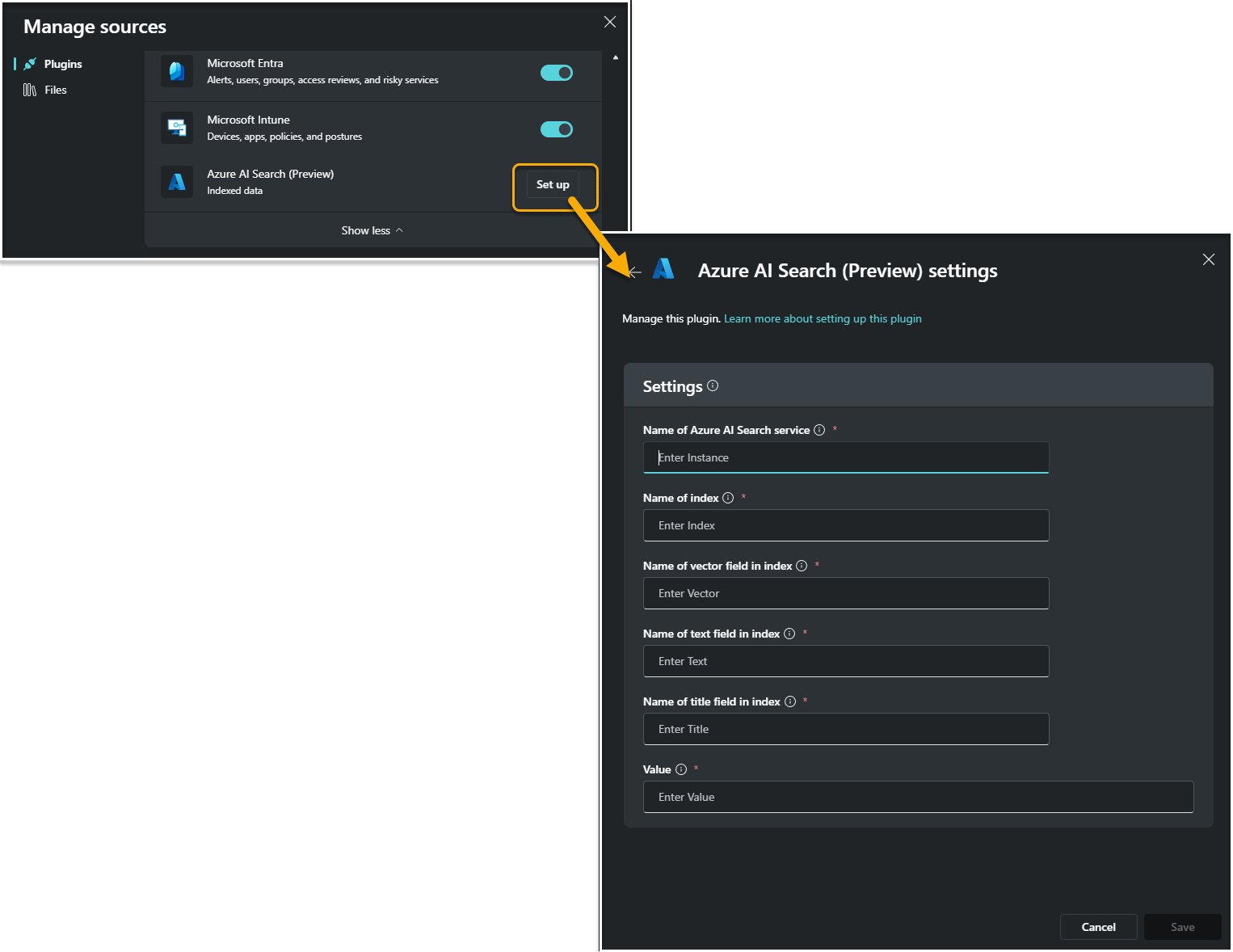Click Set up for Azure AI Search
Image resolution: width=1233 pixels, height=952 pixels.
coord(553,184)
